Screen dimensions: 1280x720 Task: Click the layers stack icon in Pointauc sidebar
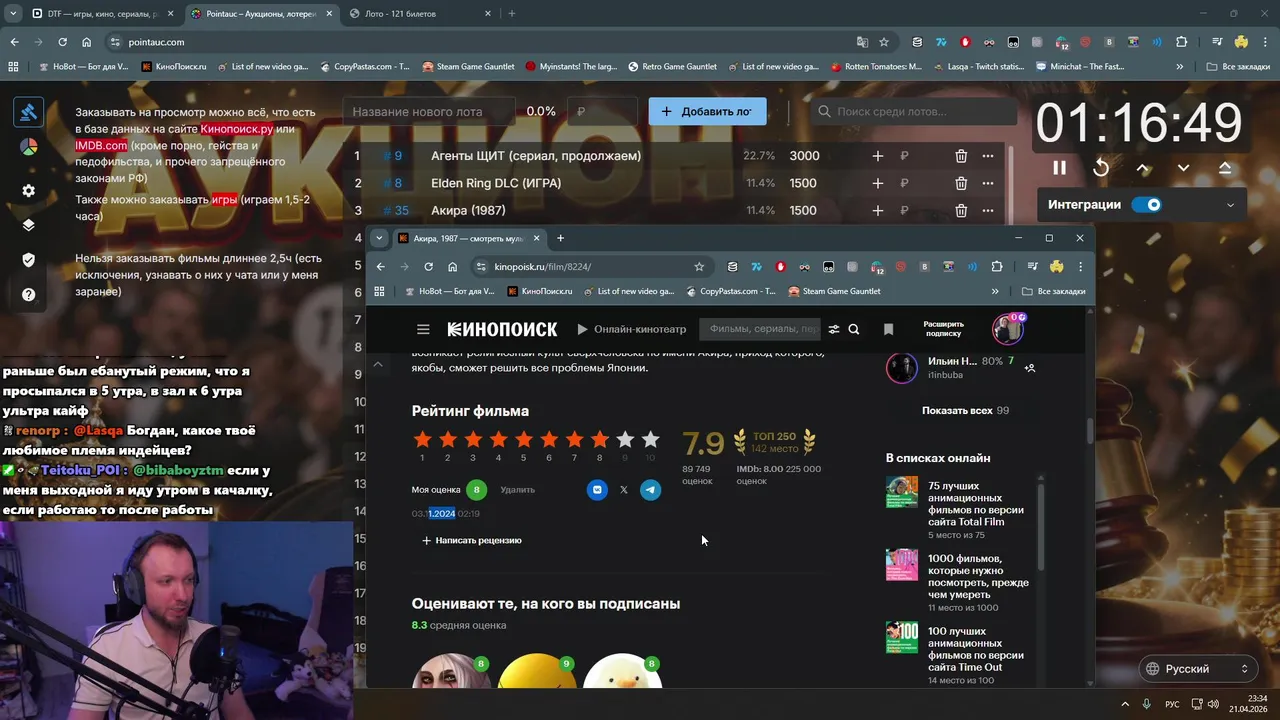pos(28,225)
